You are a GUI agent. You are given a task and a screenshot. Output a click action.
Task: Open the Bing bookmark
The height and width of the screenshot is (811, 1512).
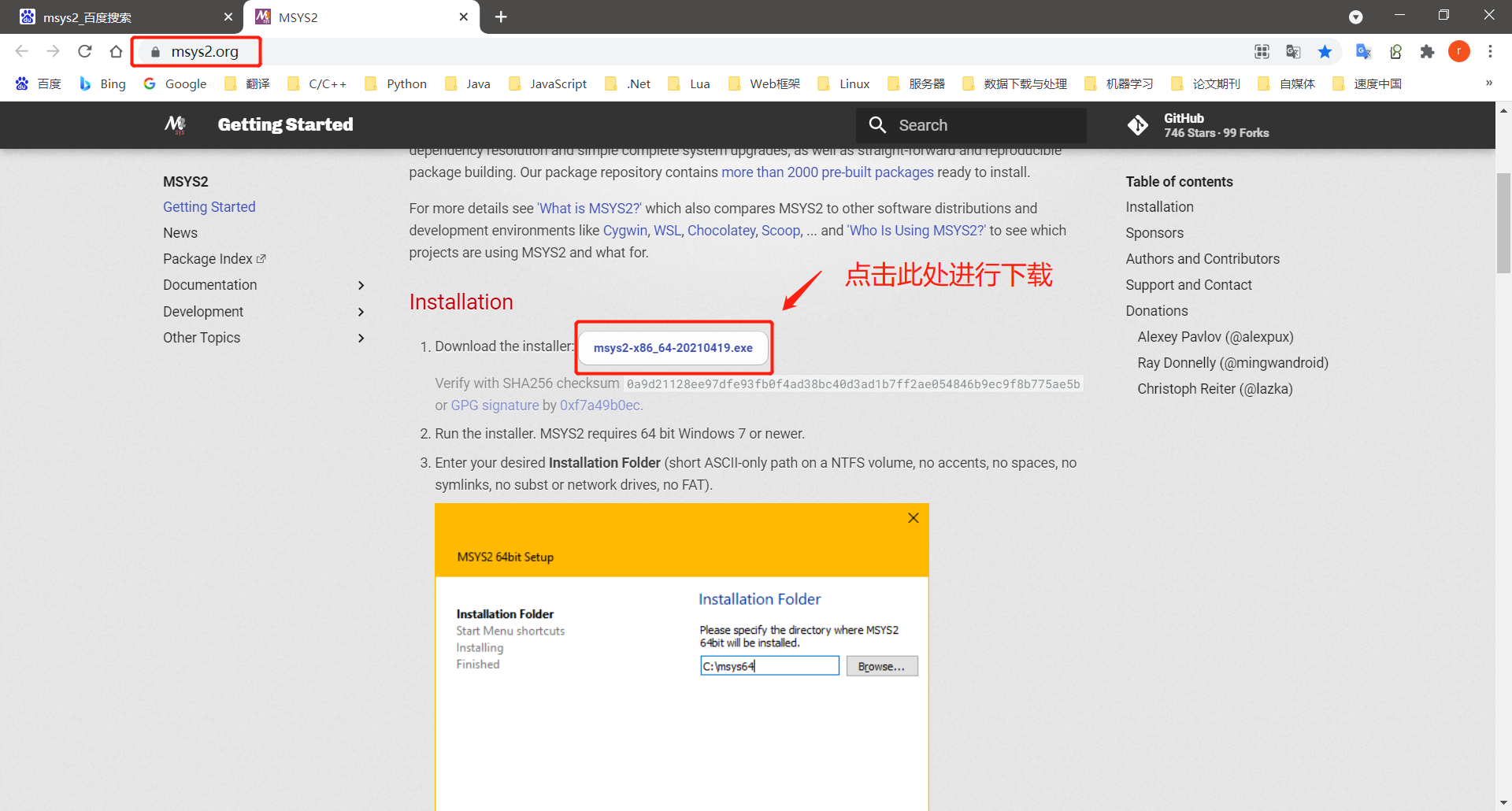pos(102,83)
